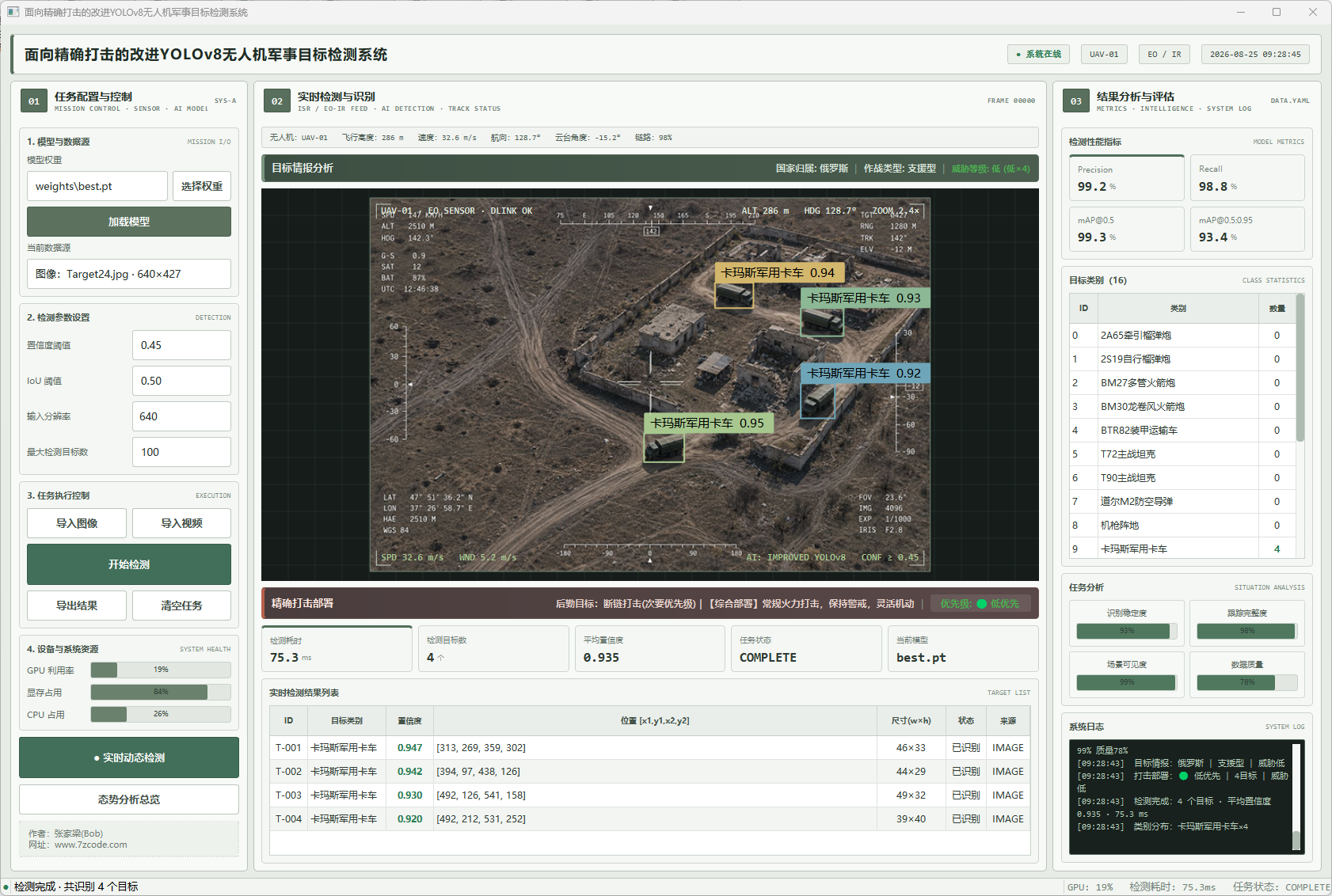1332x896 pixels.
Task: Click the 显存占用 progress bar
Action: (161, 692)
